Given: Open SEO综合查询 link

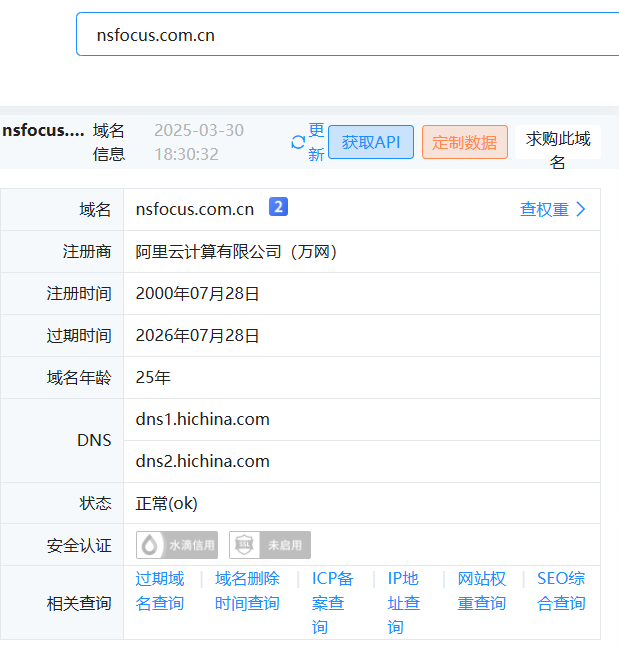Looking at the screenshot, I should pyautogui.click(x=561, y=591).
